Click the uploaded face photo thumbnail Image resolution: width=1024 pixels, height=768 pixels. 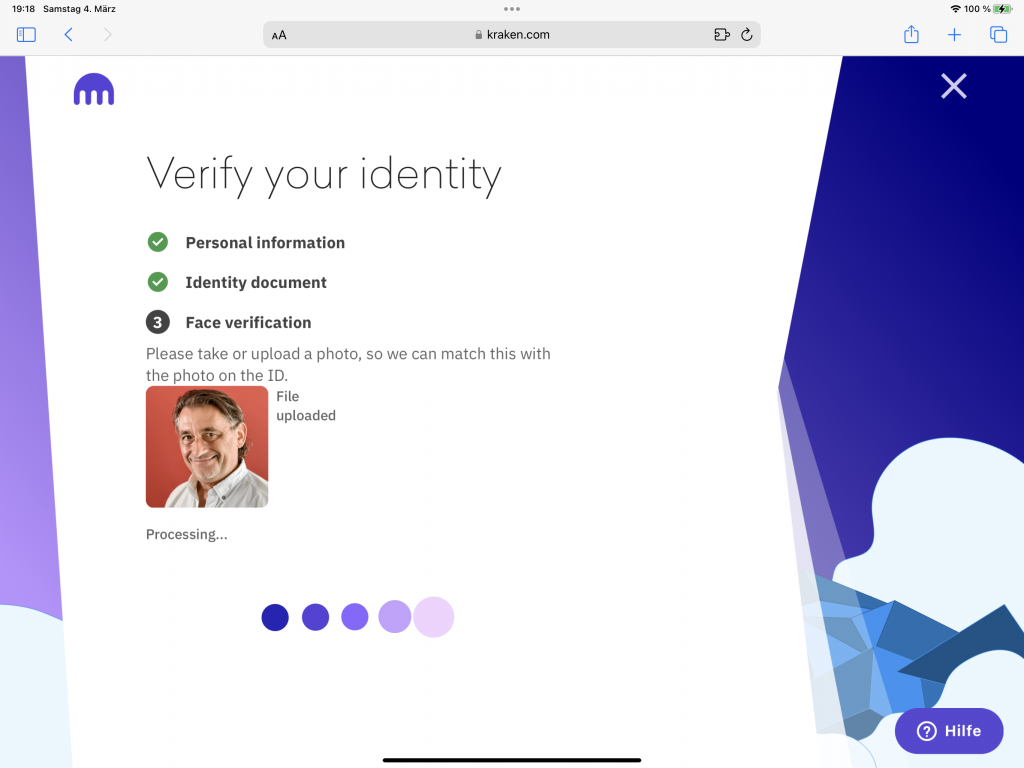click(207, 447)
